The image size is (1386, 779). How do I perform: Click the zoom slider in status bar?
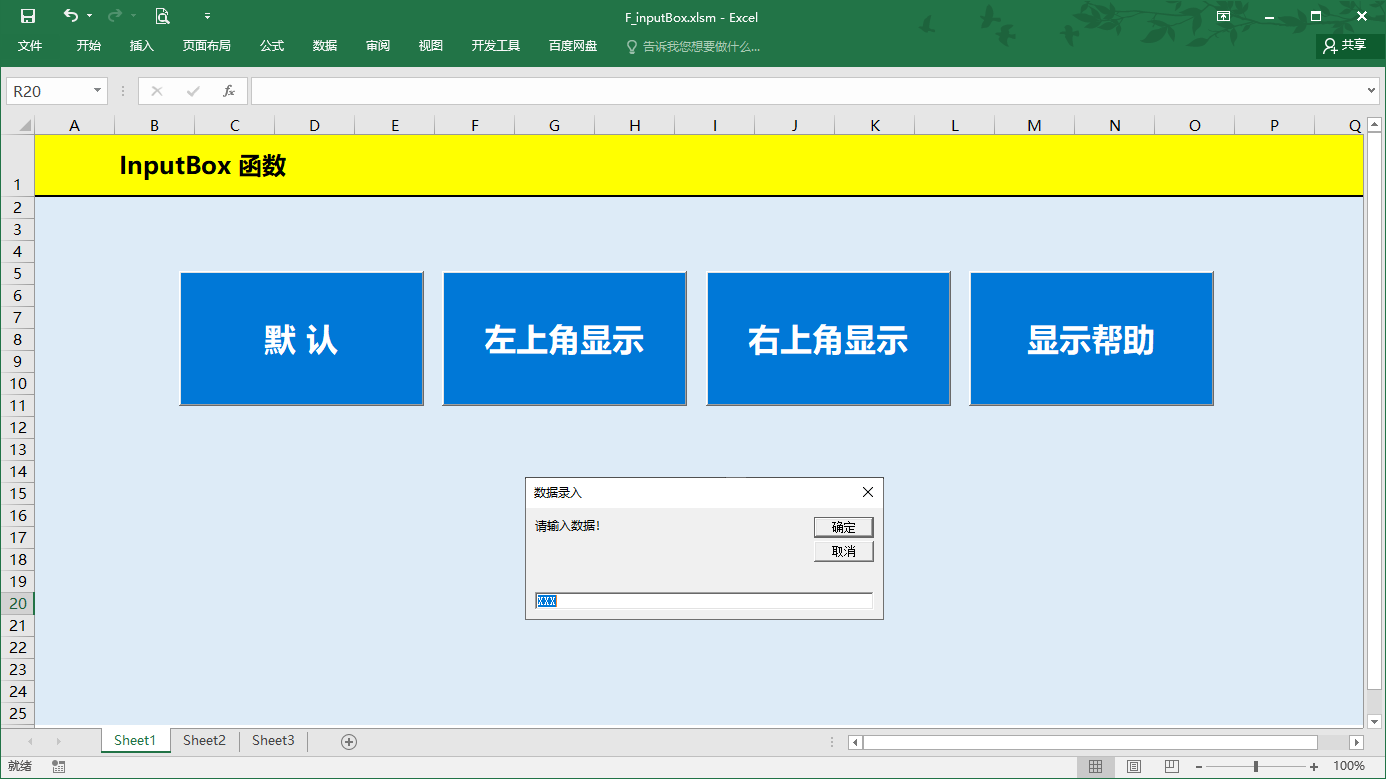point(1256,765)
